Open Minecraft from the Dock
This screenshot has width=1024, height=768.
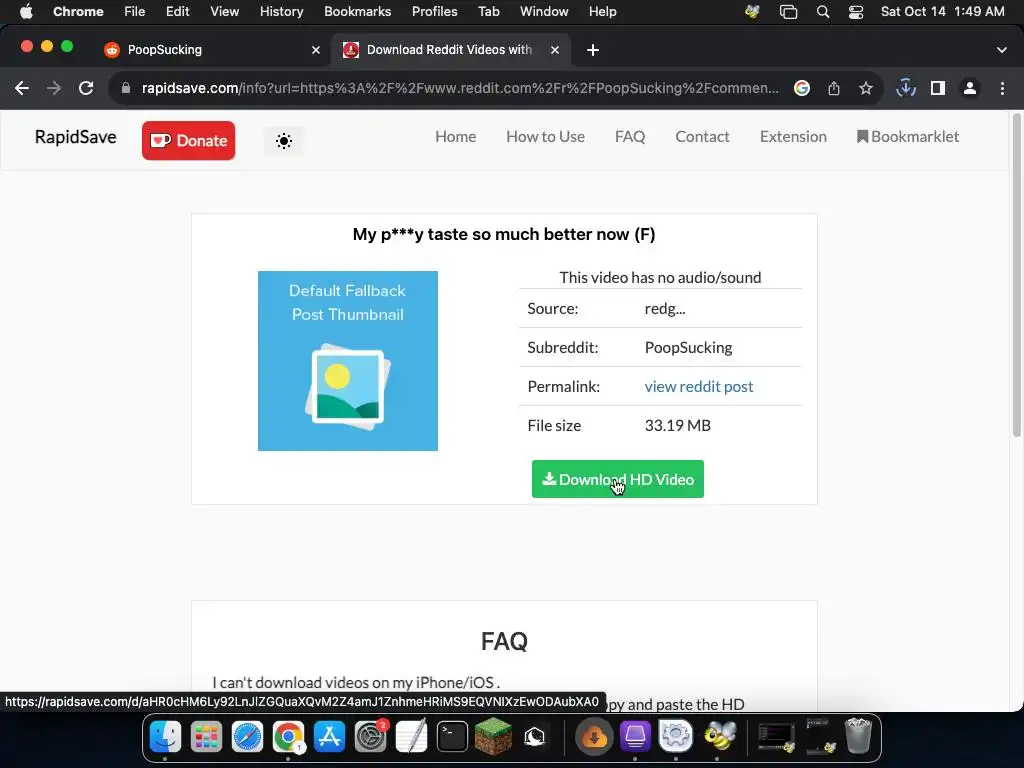[493, 737]
